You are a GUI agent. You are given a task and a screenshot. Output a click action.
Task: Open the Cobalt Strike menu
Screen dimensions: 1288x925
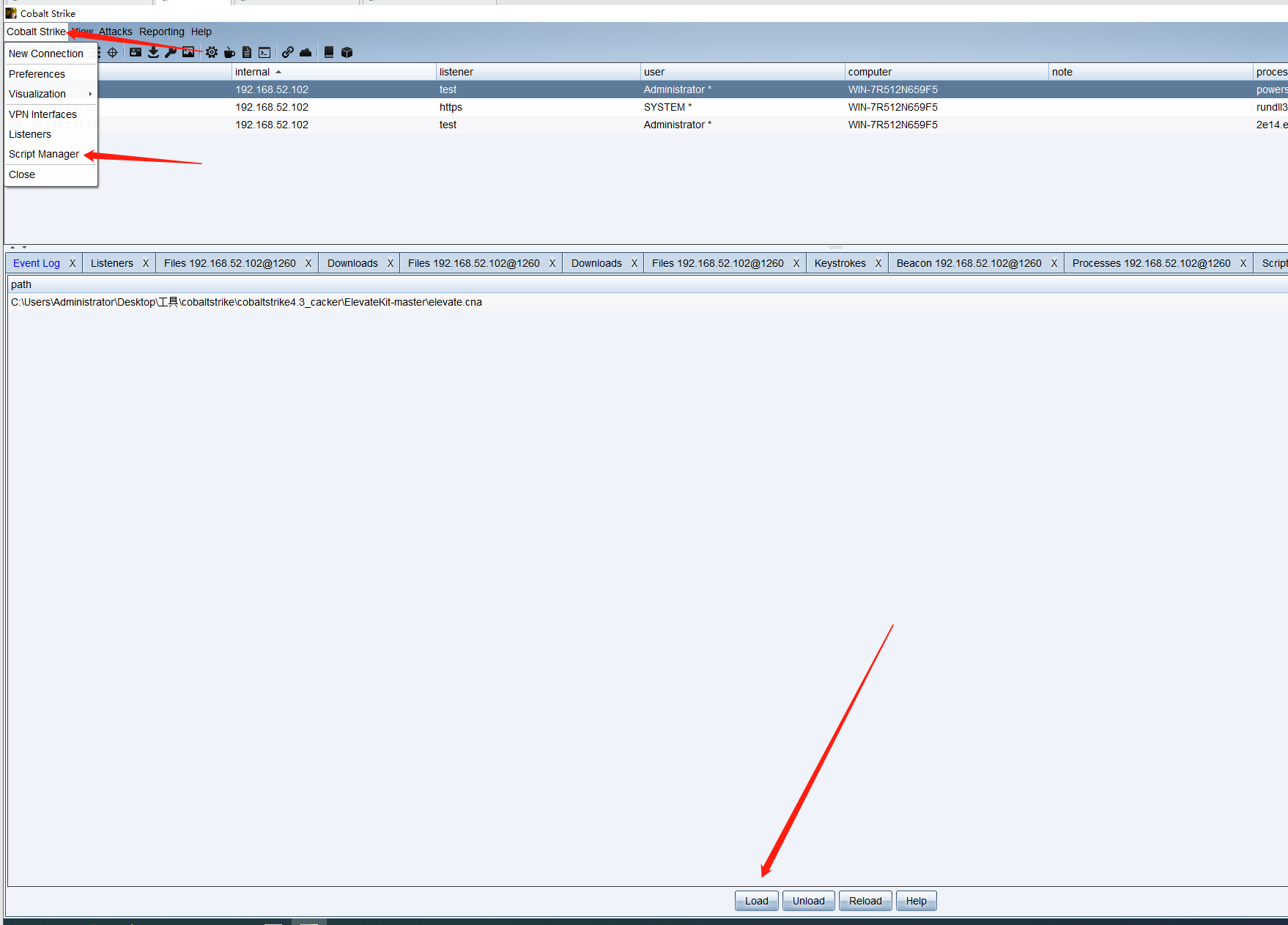[36, 32]
